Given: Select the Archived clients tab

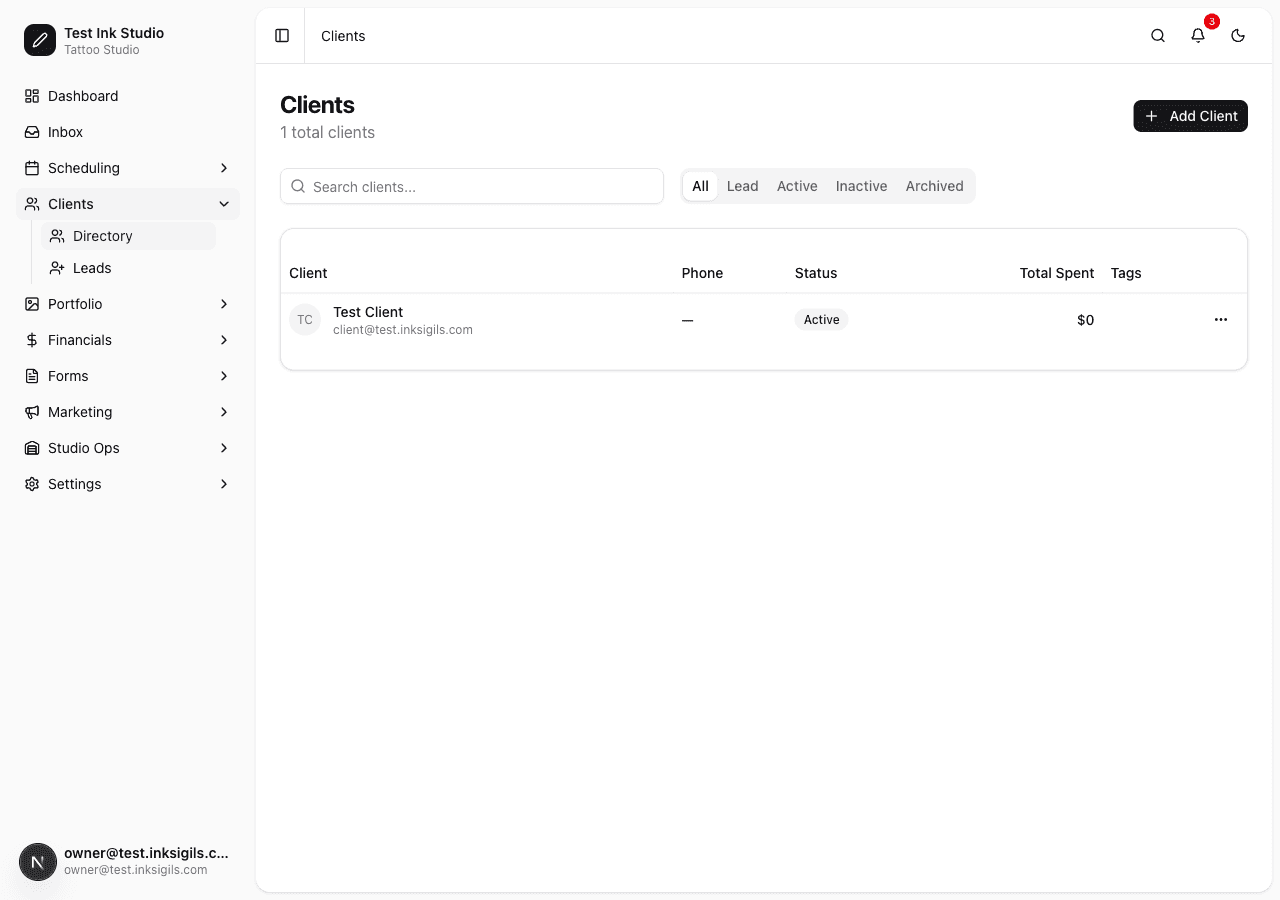Looking at the screenshot, I should coord(934,186).
